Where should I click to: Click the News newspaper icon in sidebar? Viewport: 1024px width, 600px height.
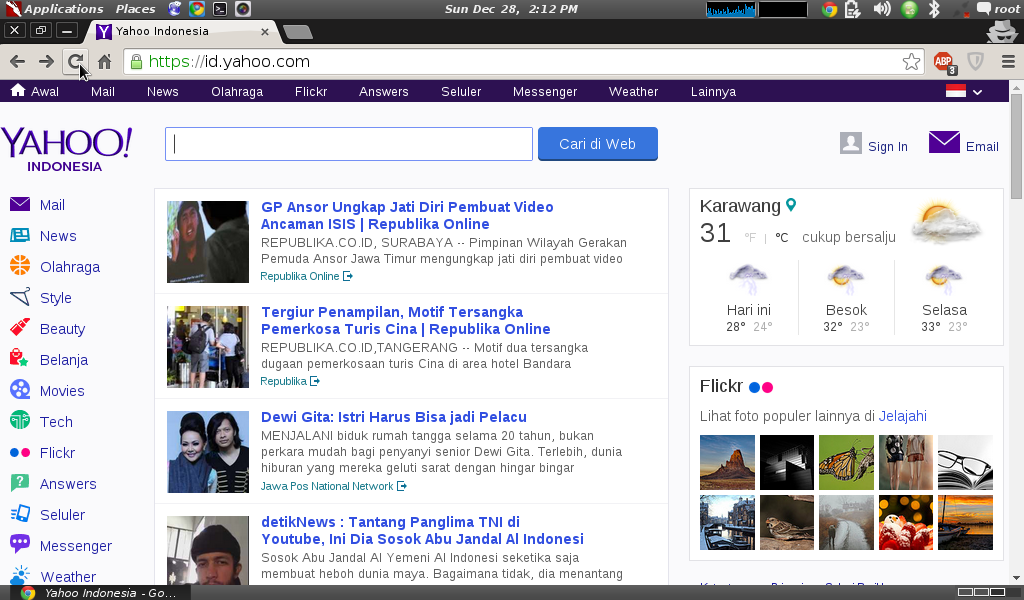(x=20, y=236)
